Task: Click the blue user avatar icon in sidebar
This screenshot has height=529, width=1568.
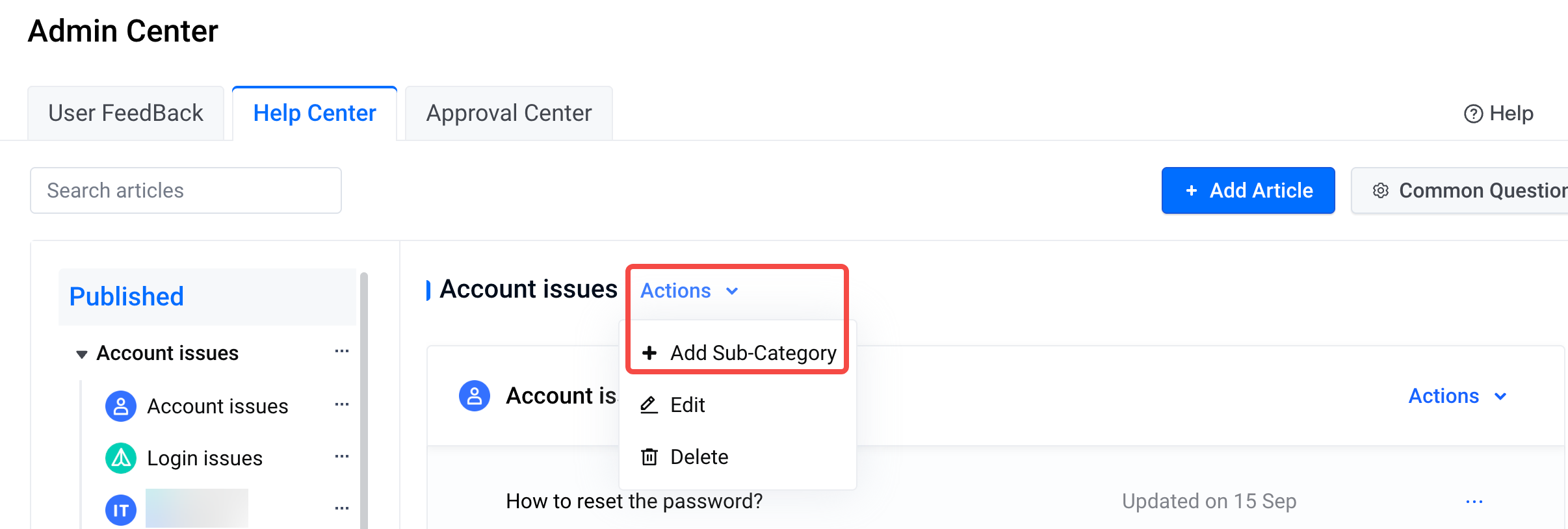Action: coord(121,406)
